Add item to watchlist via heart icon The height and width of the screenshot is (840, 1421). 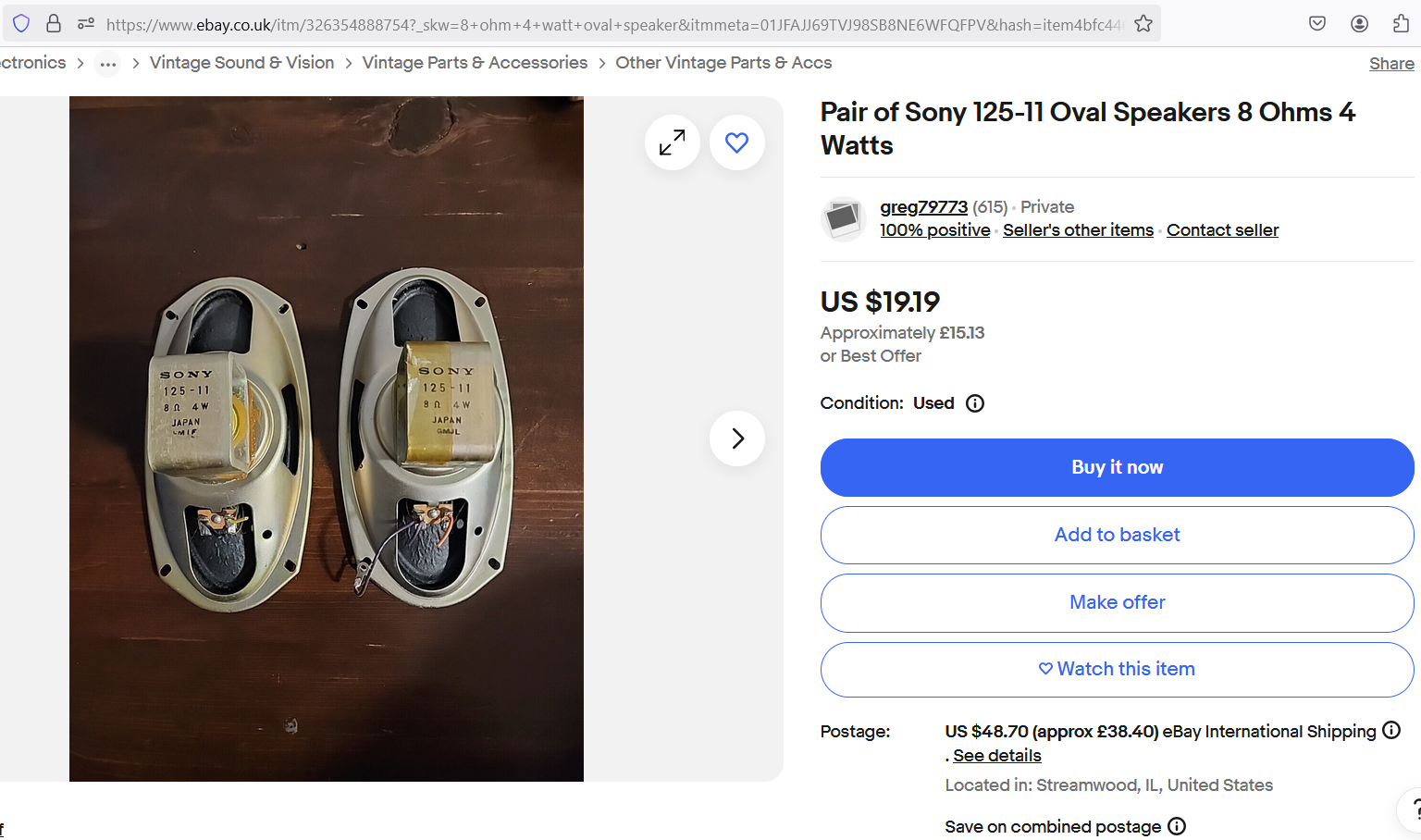(x=736, y=142)
